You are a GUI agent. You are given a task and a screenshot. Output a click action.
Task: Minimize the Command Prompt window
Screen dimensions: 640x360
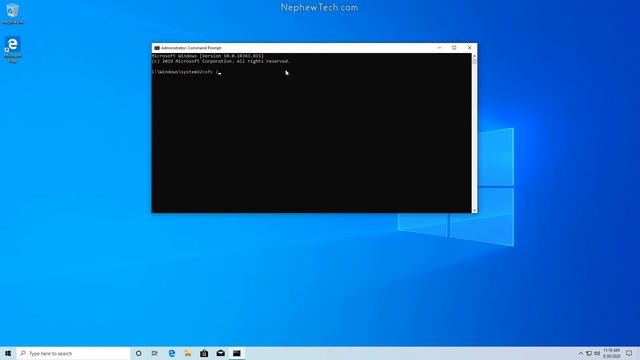439,48
